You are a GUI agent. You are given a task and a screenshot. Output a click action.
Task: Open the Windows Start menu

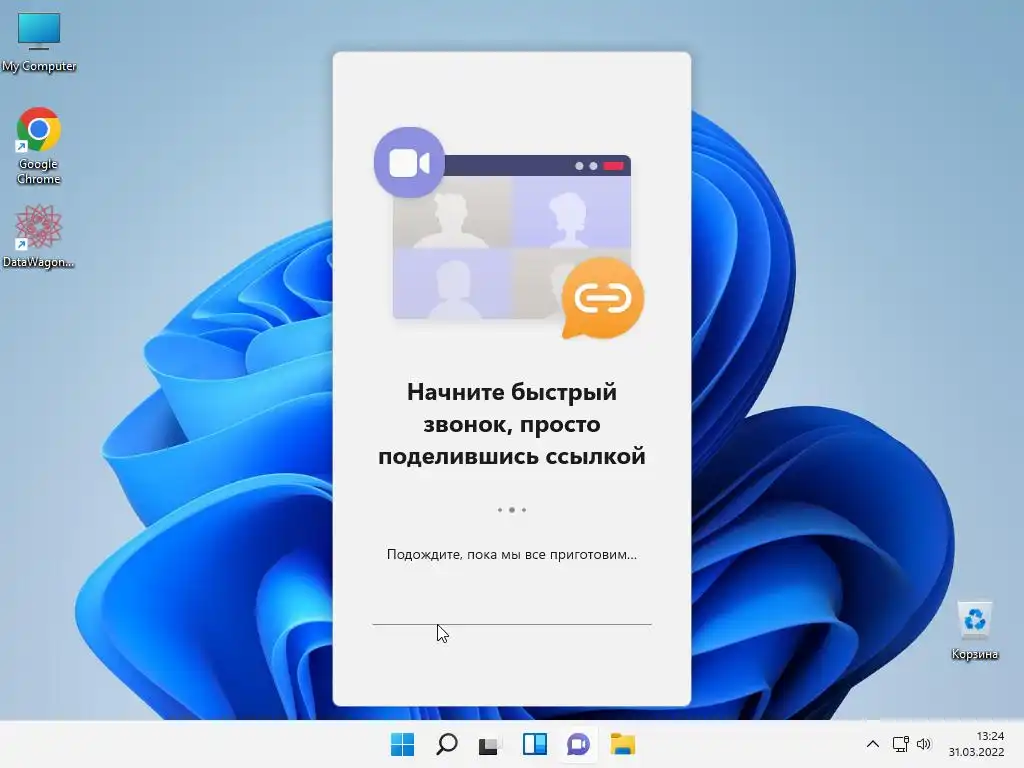click(x=402, y=744)
